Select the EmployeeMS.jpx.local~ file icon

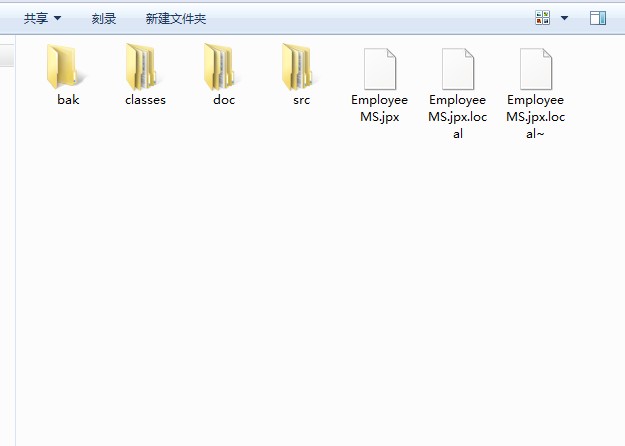536,69
